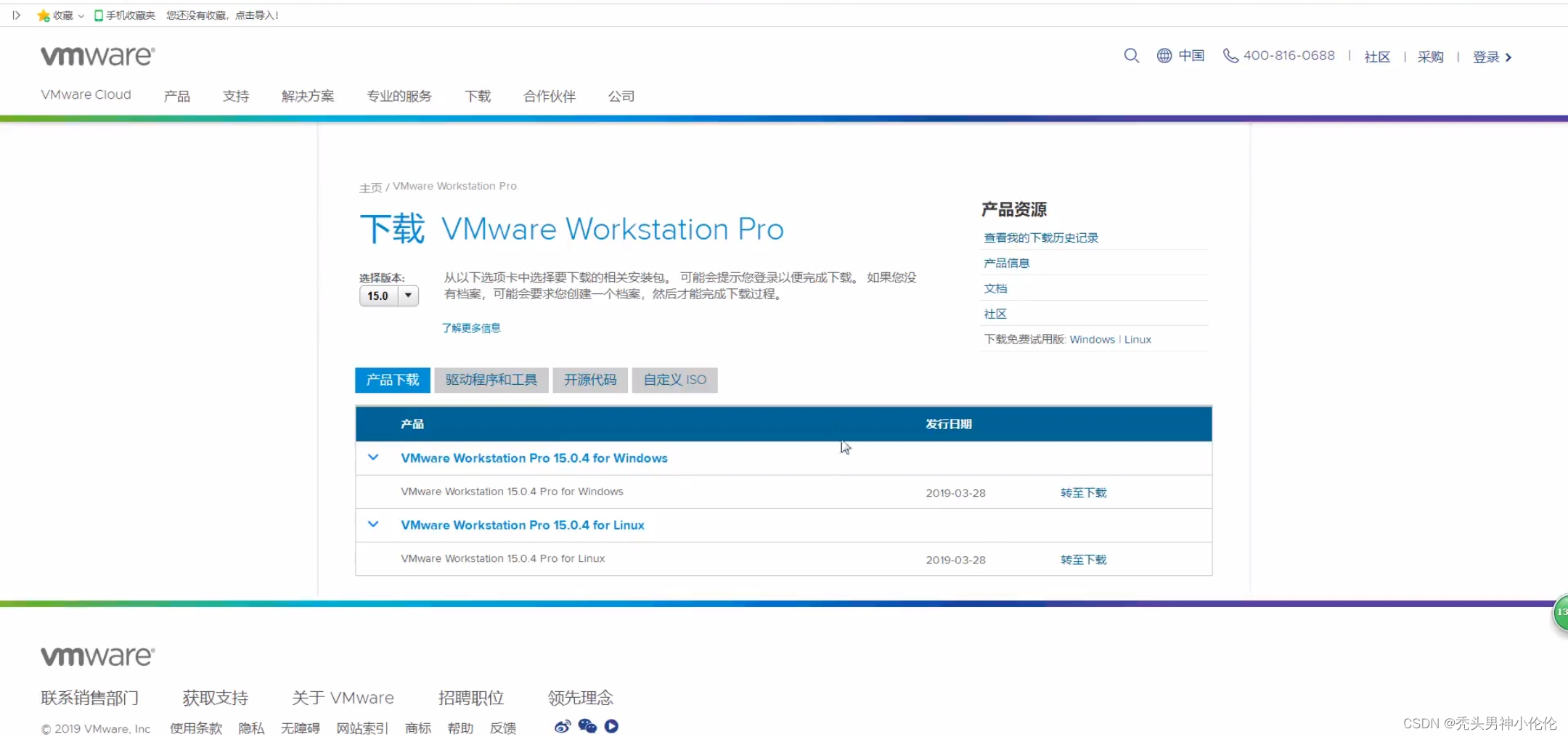This screenshot has width=1568, height=737.
Task: Click the 2019-03-28 date in the Windows row
Action: pyautogui.click(x=955, y=493)
